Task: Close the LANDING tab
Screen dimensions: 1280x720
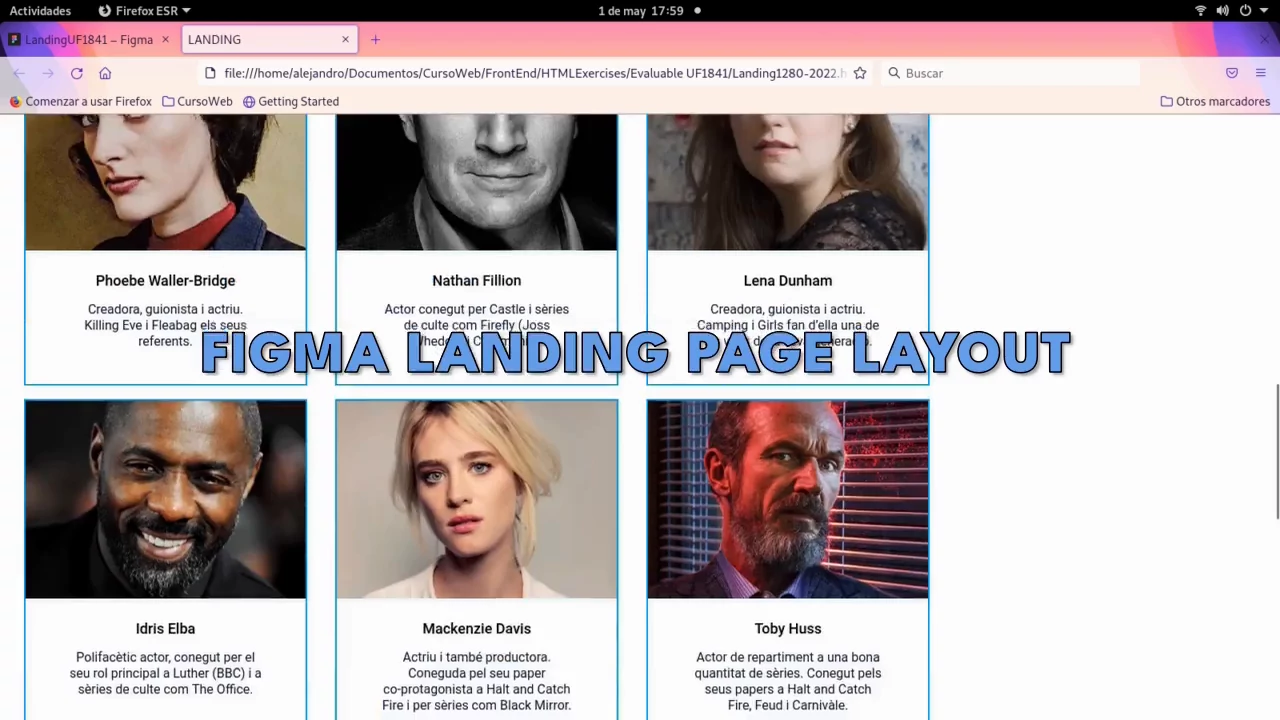Action: pyautogui.click(x=345, y=40)
